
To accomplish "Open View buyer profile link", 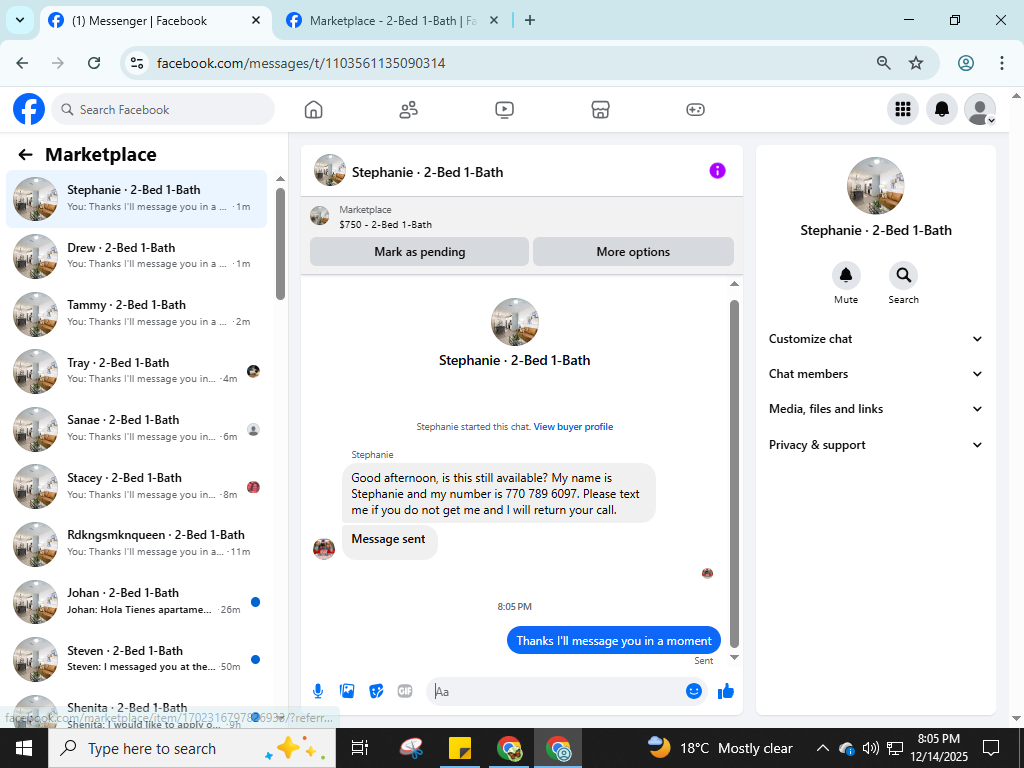I will pos(573,426).
